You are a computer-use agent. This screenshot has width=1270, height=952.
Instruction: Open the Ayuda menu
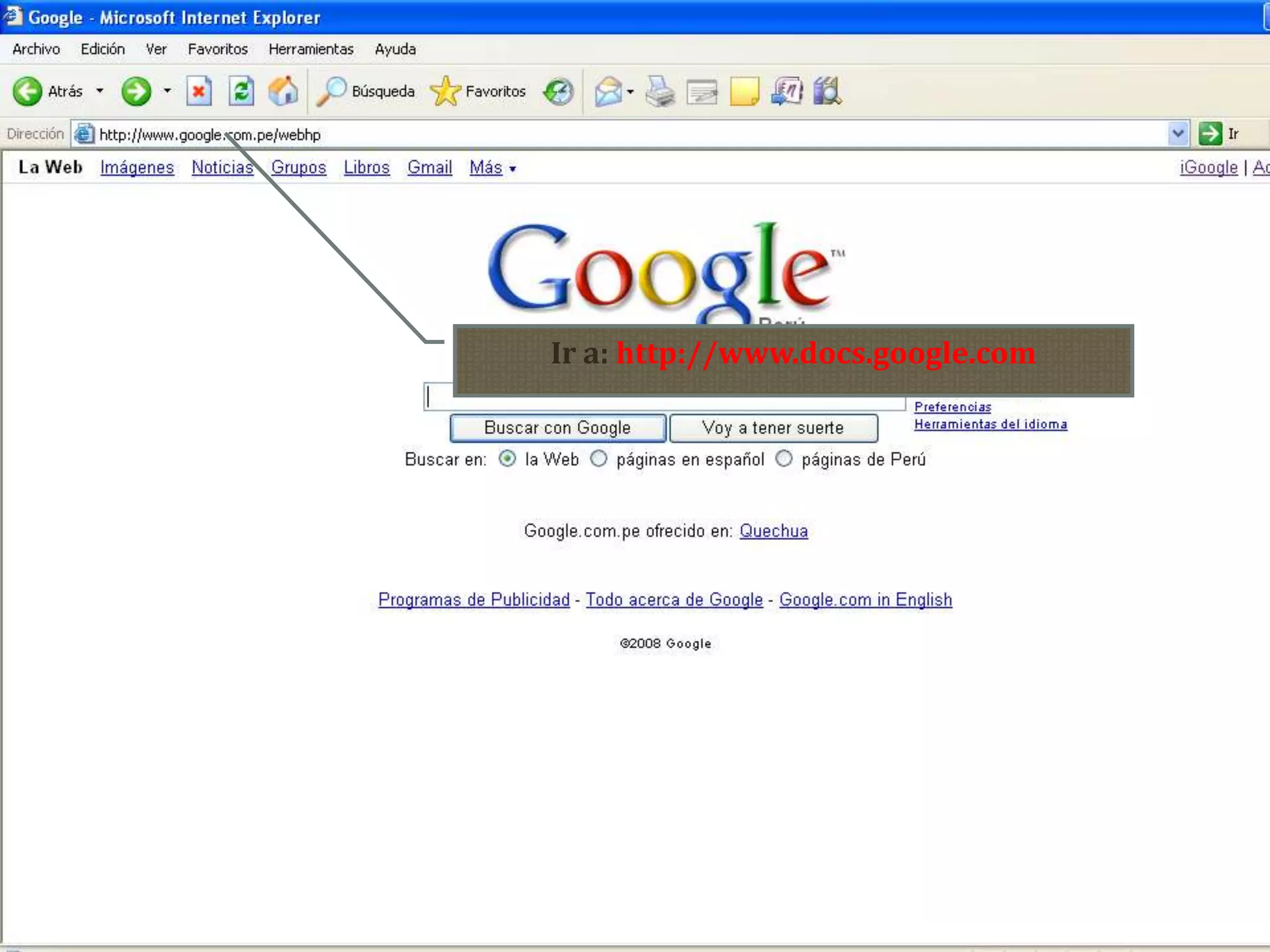pos(395,49)
